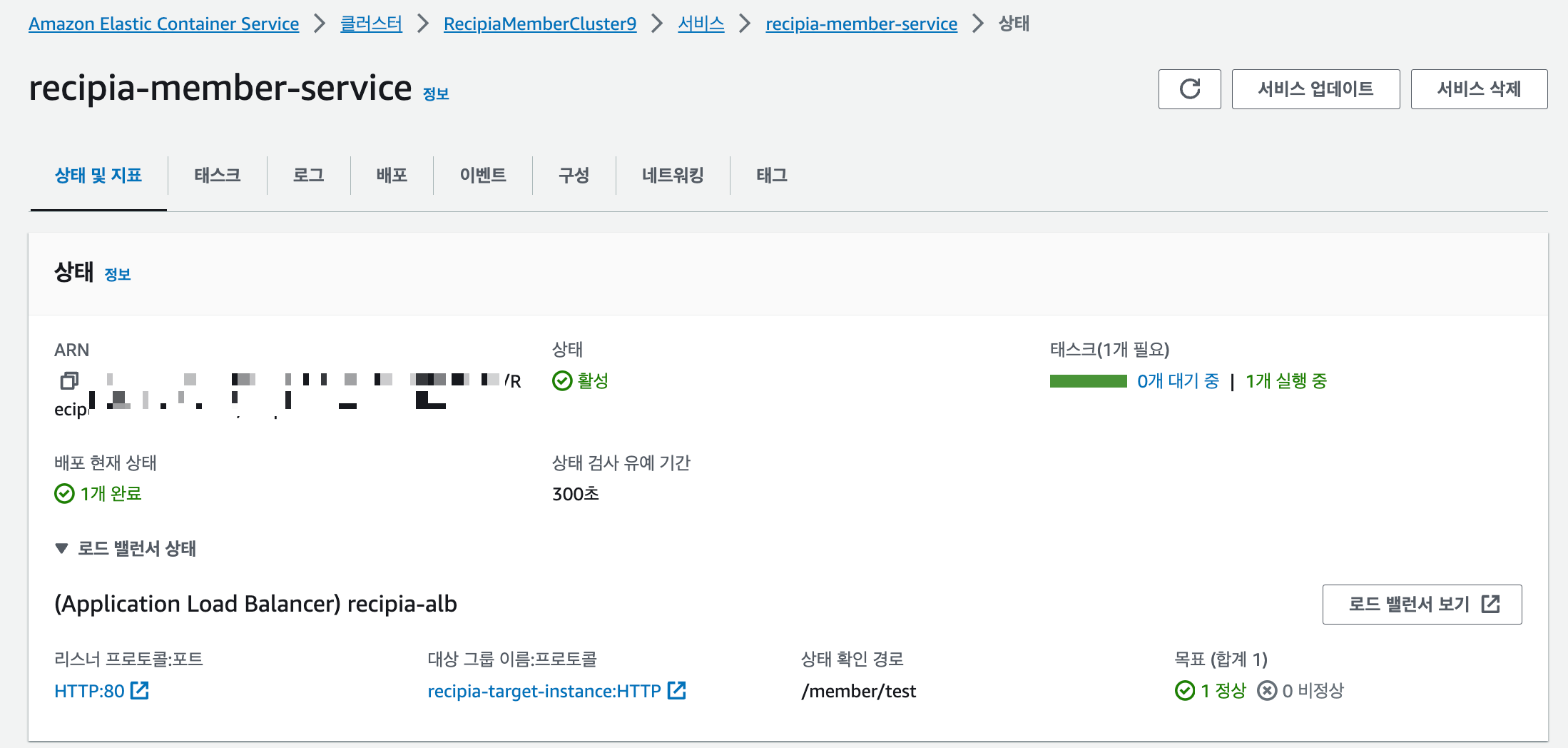Collapse the 로드 밸런서 상태 section

point(61,548)
